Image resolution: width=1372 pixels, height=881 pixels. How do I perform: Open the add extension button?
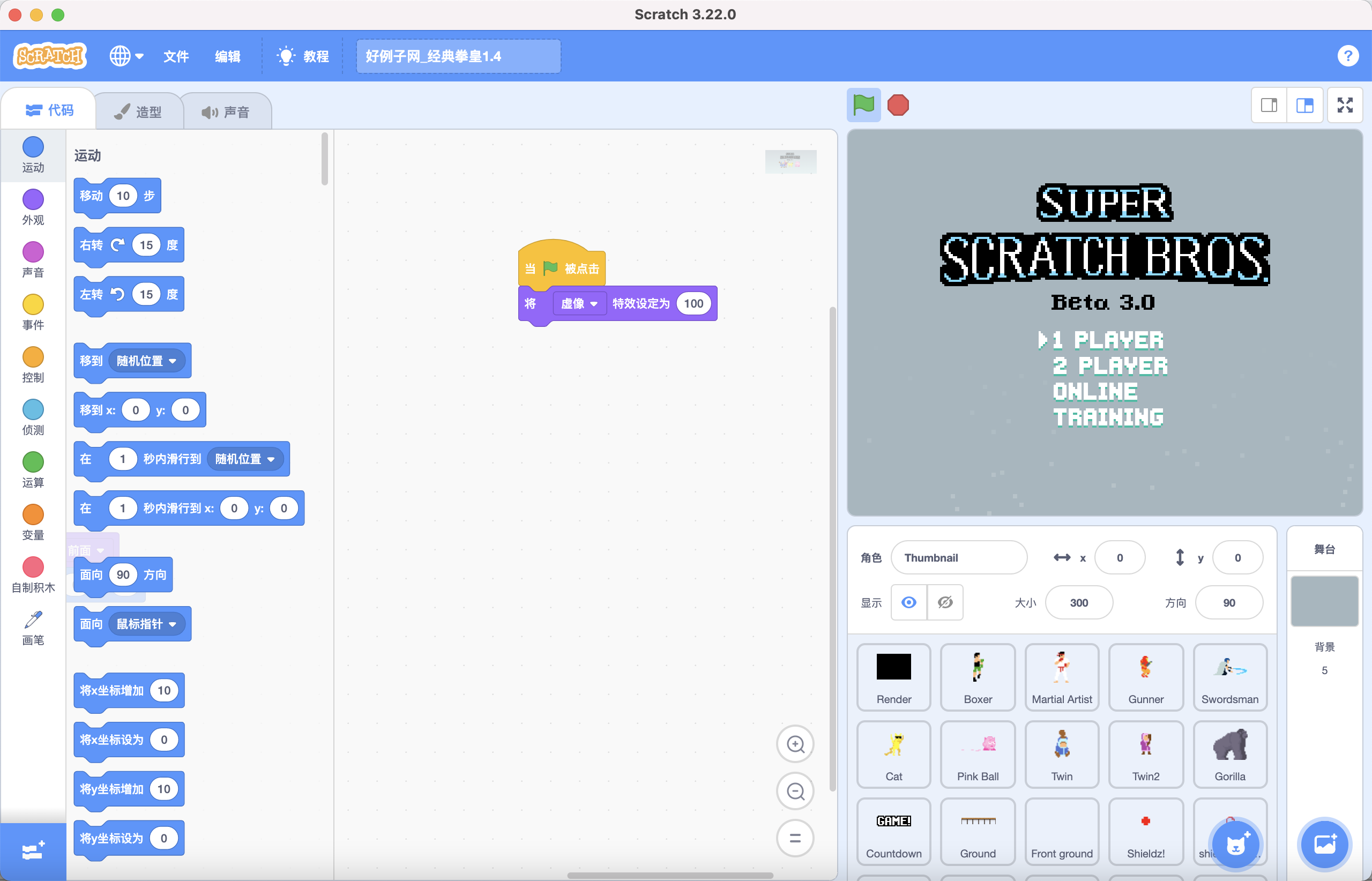click(33, 851)
